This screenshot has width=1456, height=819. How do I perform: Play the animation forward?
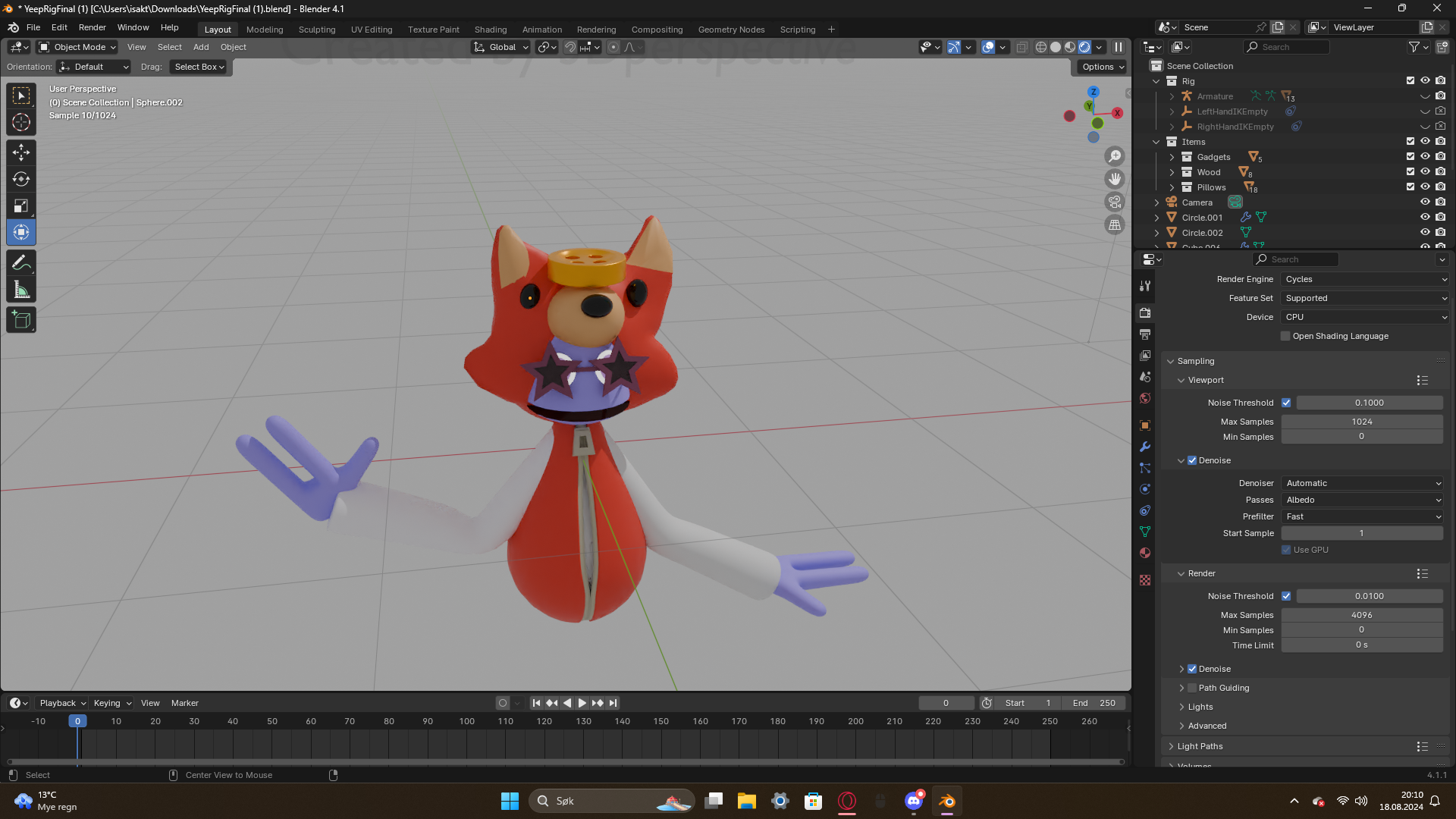coord(582,703)
